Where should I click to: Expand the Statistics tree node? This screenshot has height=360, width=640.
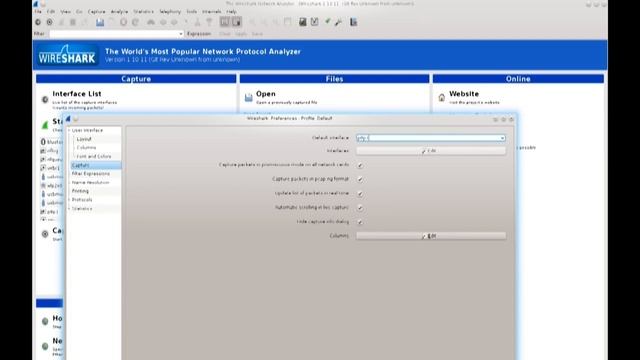[x=69, y=209]
